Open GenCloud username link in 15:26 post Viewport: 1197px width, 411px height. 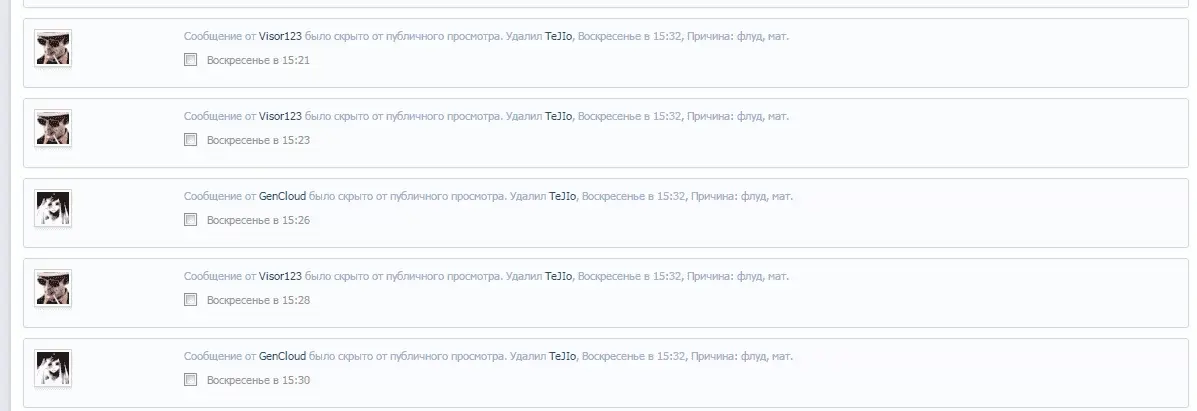pyautogui.click(x=282, y=196)
